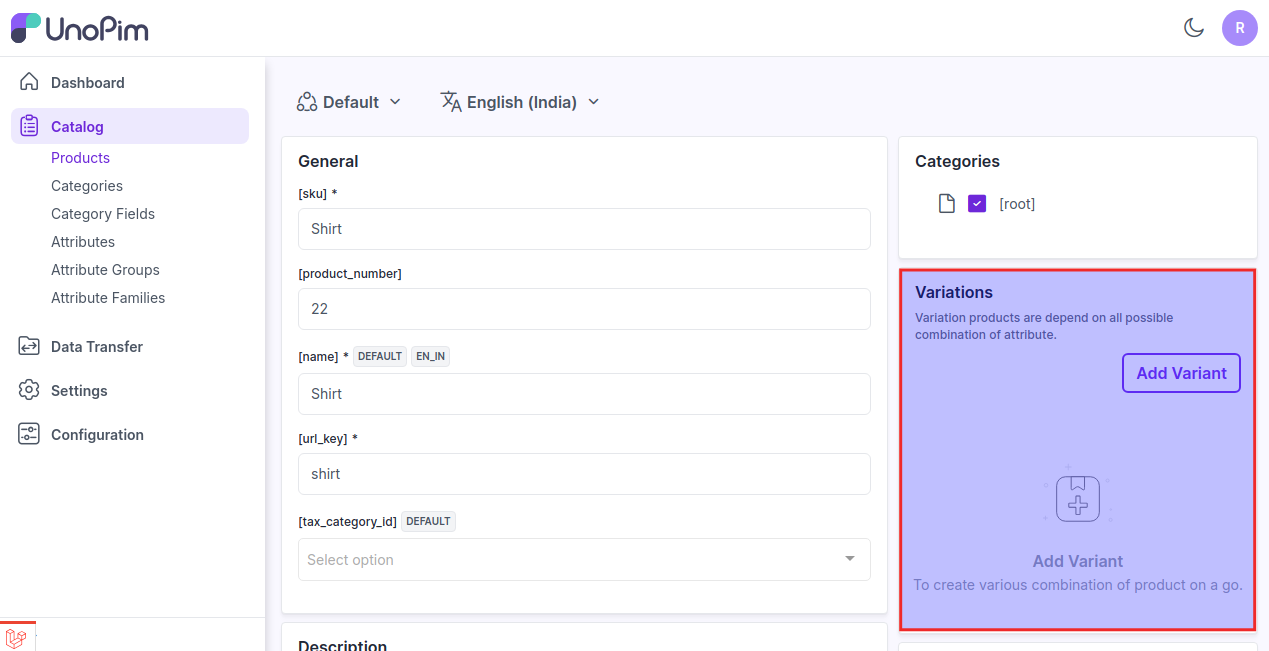Viewport: 1269px width, 651px height.
Task: Uncheck the [root] category checkbox
Action: 977,204
